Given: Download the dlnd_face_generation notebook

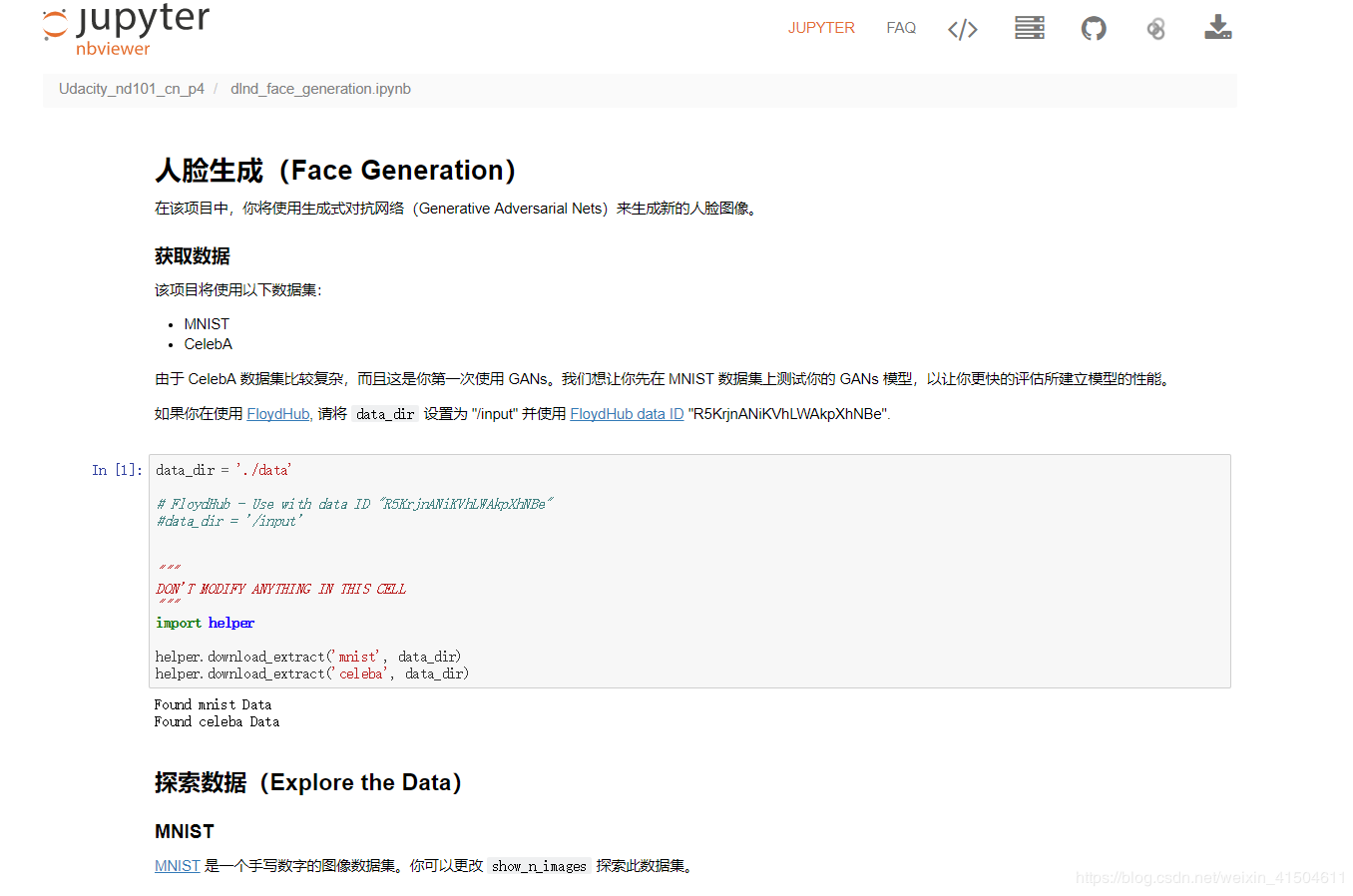Looking at the screenshot, I should click(1217, 28).
